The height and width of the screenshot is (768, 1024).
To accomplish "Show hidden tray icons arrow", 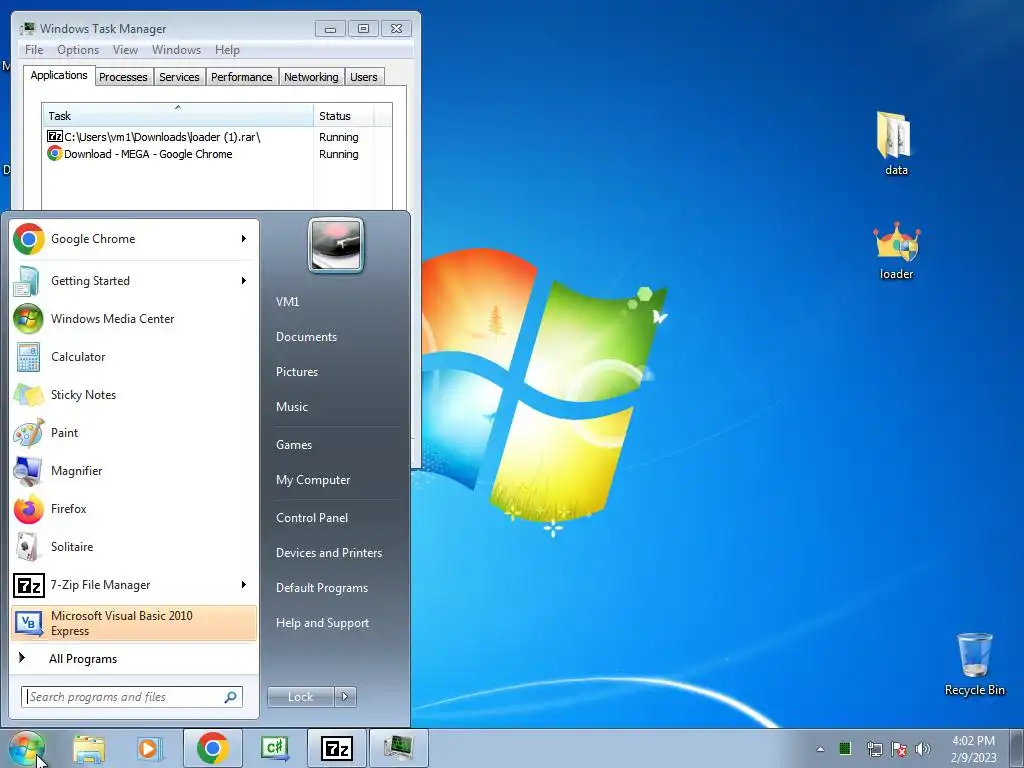I will [820, 749].
